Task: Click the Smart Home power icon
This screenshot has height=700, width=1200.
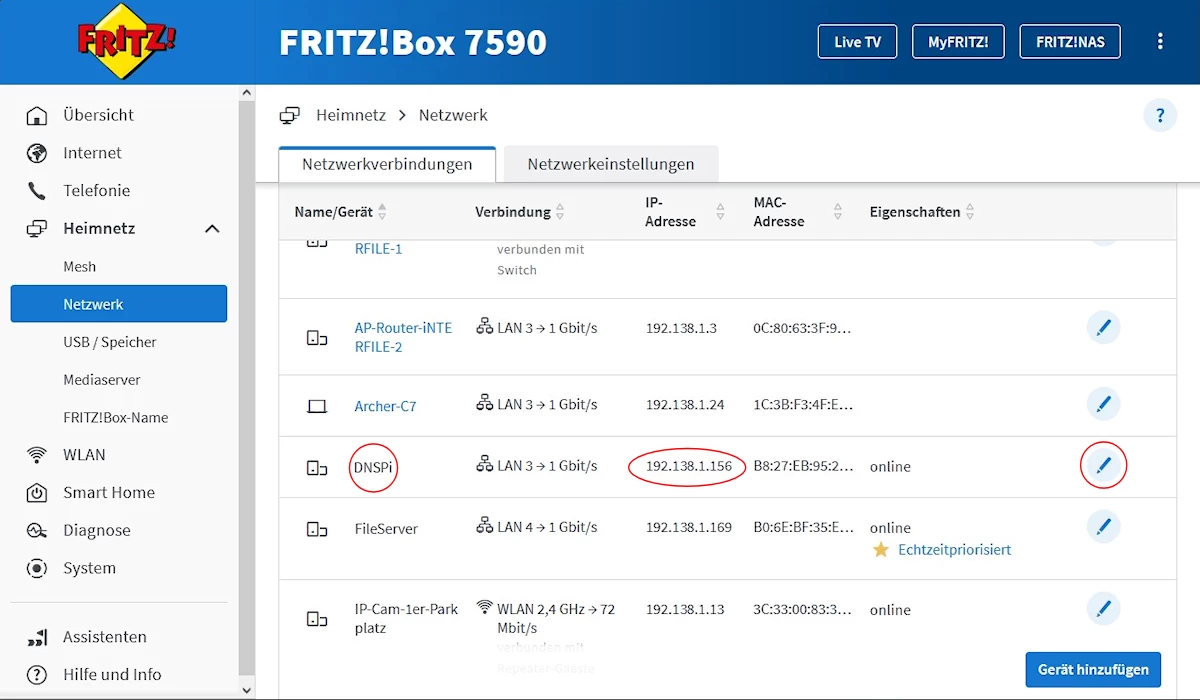Action: tap(37, 493)
